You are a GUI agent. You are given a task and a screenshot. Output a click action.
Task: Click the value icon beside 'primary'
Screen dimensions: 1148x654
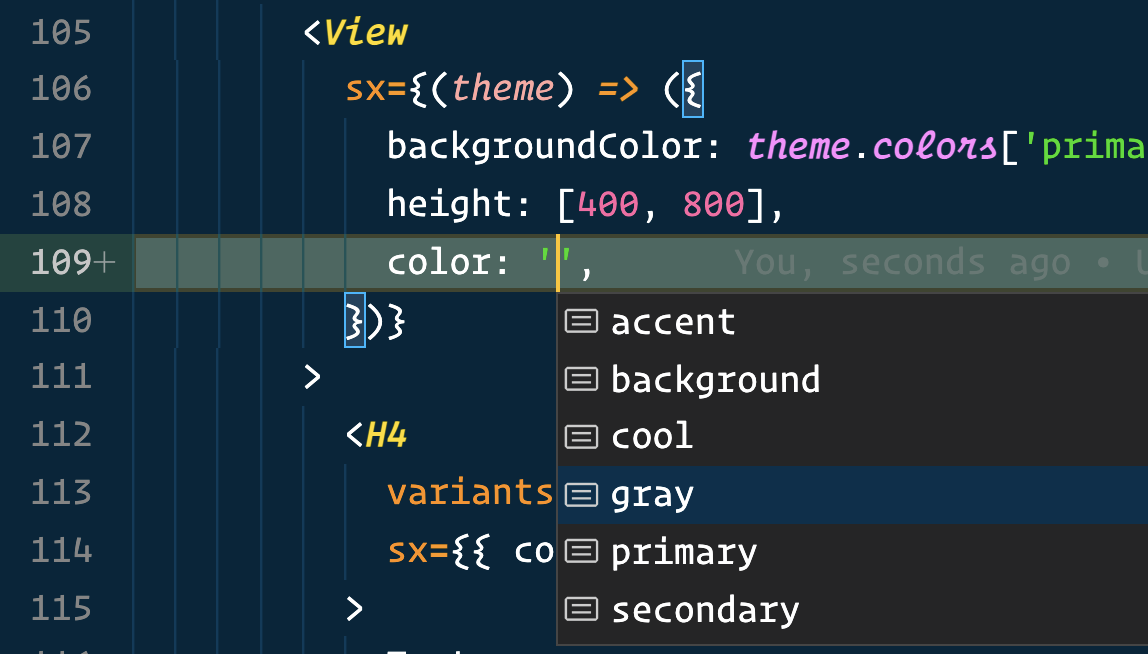581,551
